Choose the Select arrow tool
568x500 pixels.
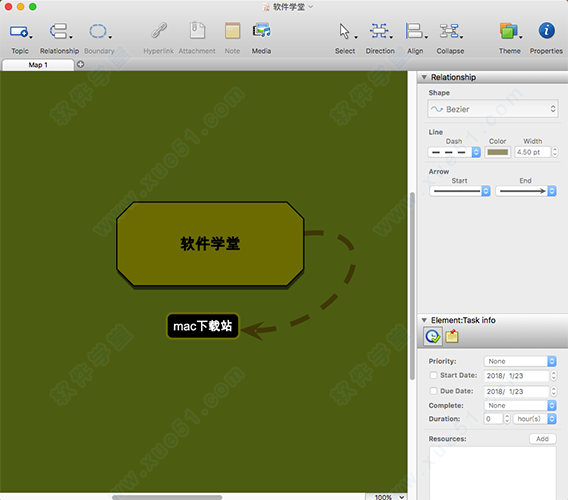coord(344,31)
